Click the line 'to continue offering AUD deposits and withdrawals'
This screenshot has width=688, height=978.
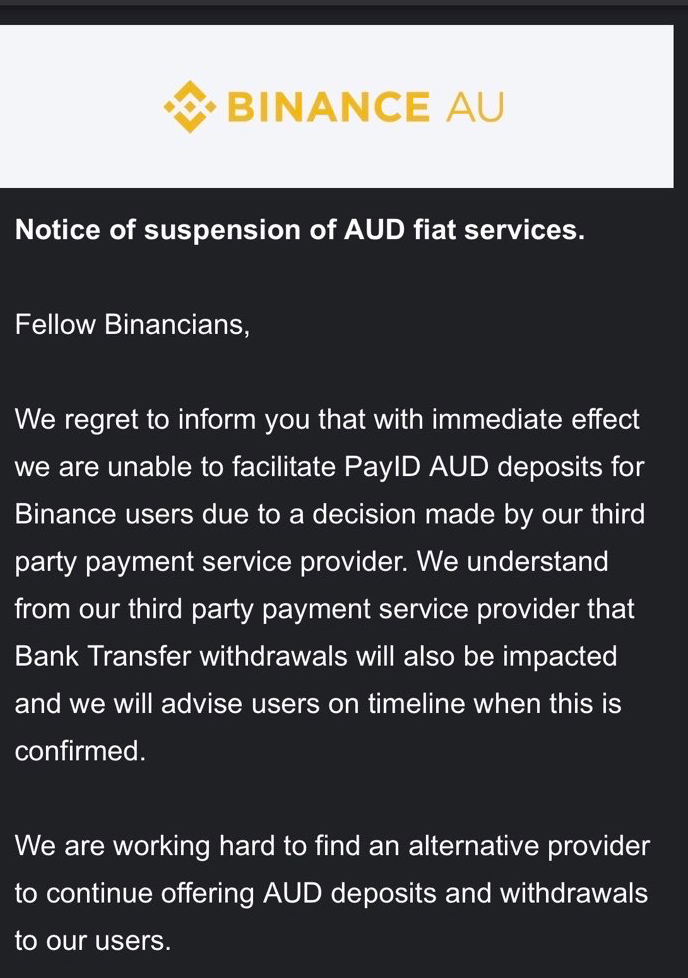pyautogui.click(x=331, y=894)
